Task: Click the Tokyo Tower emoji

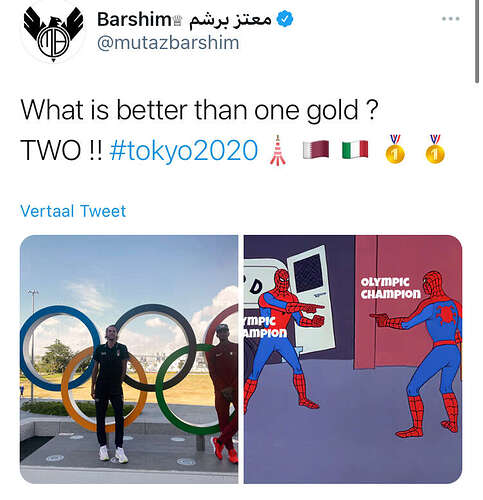Action: (278, 150)
